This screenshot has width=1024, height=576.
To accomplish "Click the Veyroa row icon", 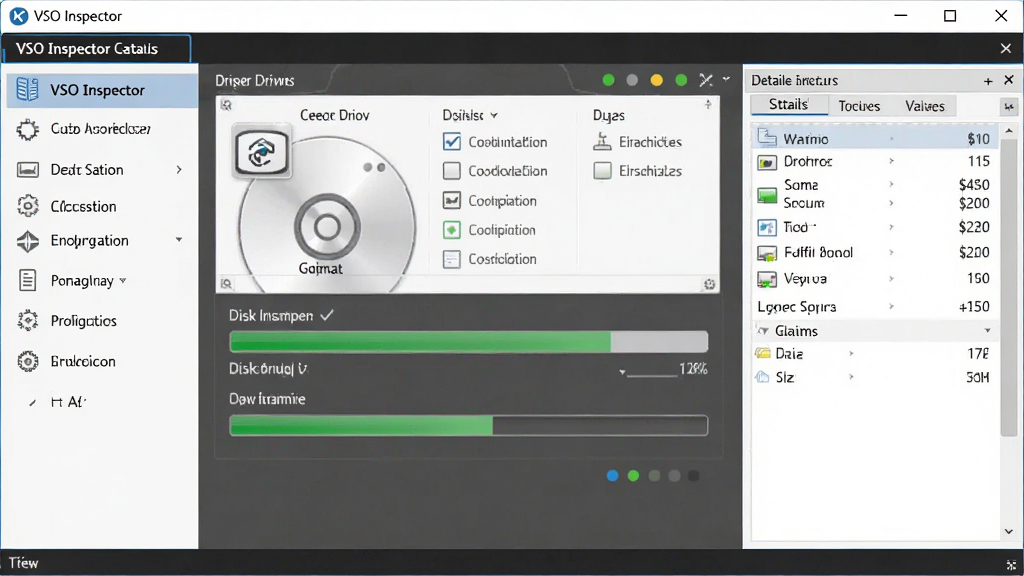I will pyautogui.click(x=767, y=279).
